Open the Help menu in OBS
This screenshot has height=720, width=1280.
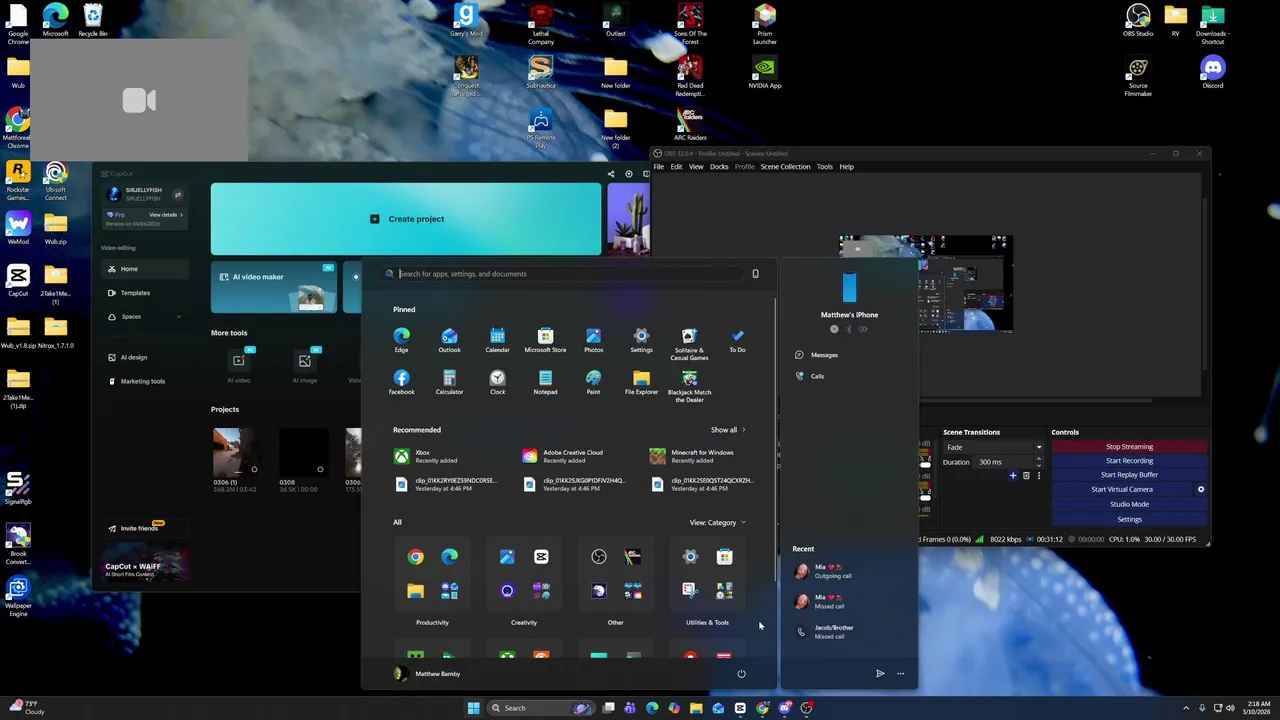coord(846,167)
